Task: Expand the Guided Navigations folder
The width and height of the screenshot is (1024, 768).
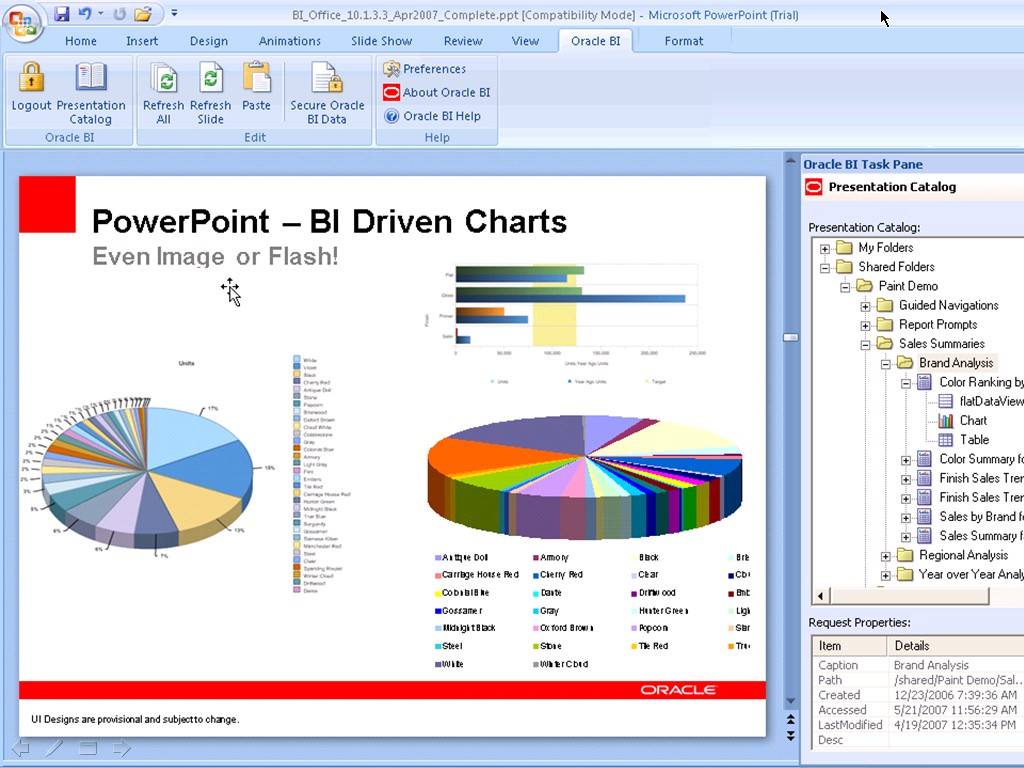Action: pos(865,306)
